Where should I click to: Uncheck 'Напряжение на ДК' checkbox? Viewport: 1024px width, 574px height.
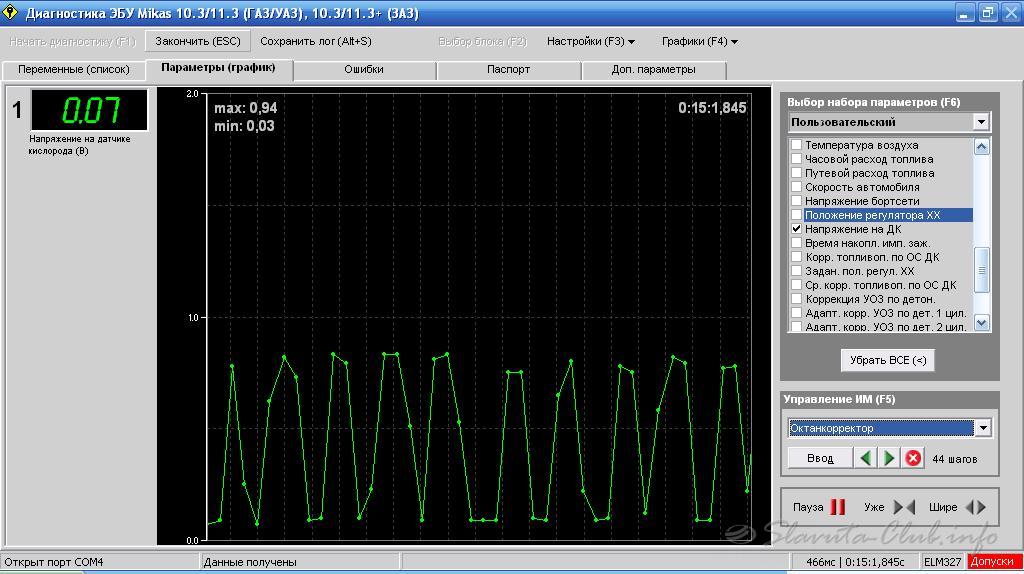(x=796, y=229)
